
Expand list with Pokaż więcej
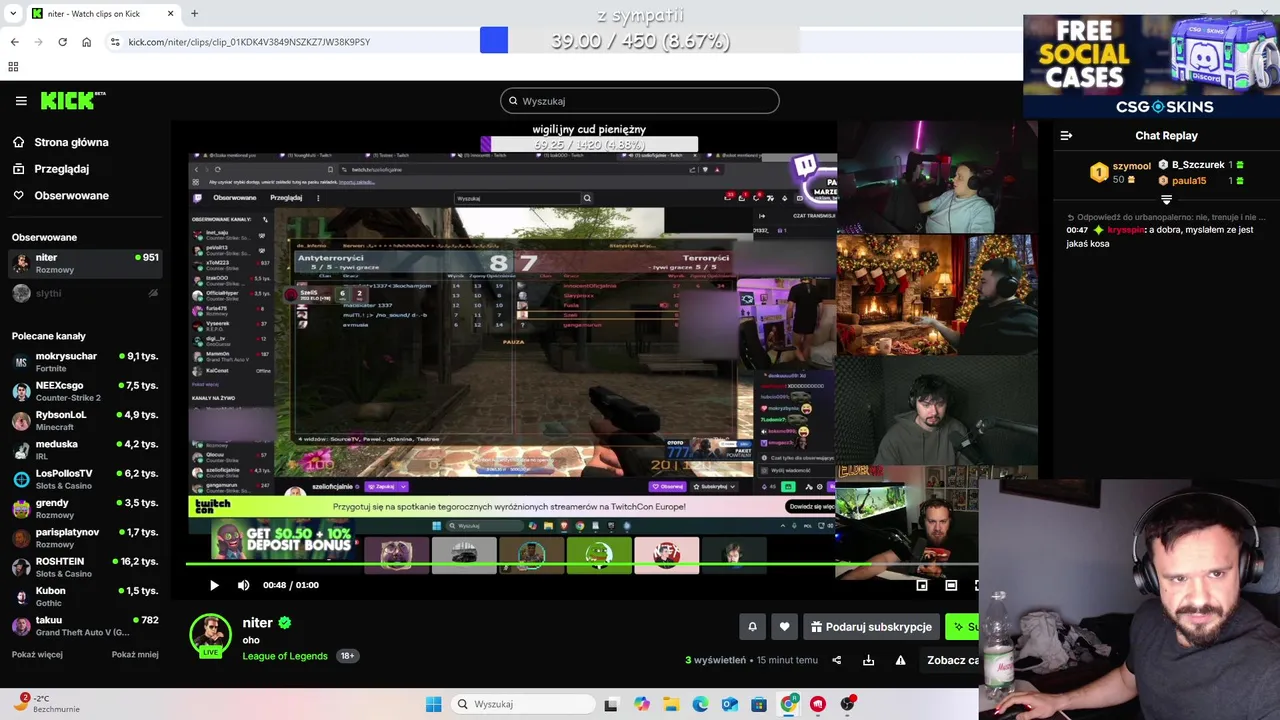point(37,654)
